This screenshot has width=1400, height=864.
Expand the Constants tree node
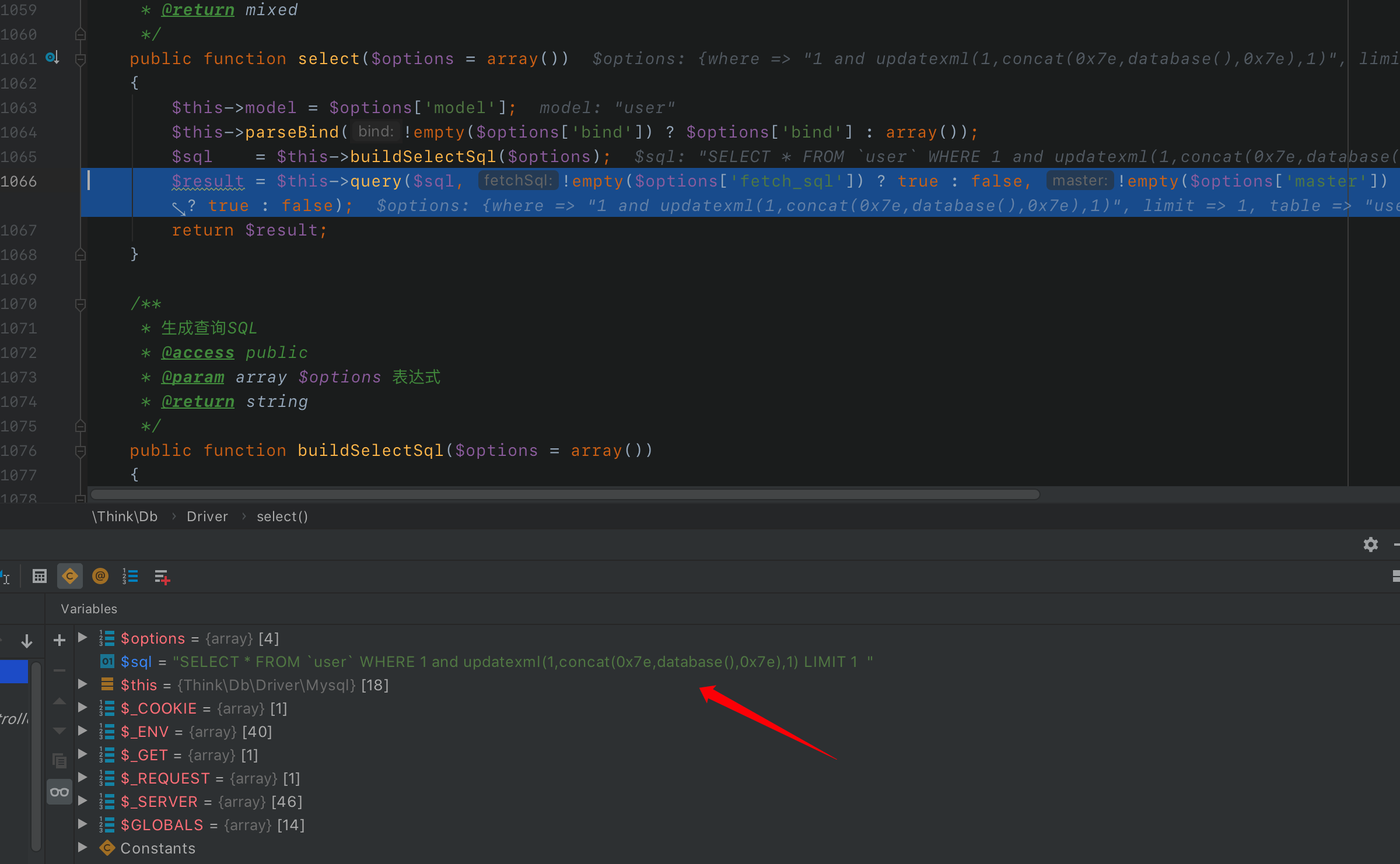point(82,848)
